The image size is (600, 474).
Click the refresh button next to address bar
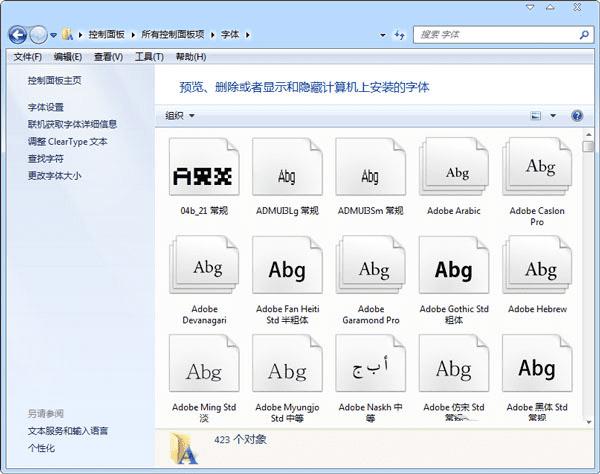tap(399, 35)
